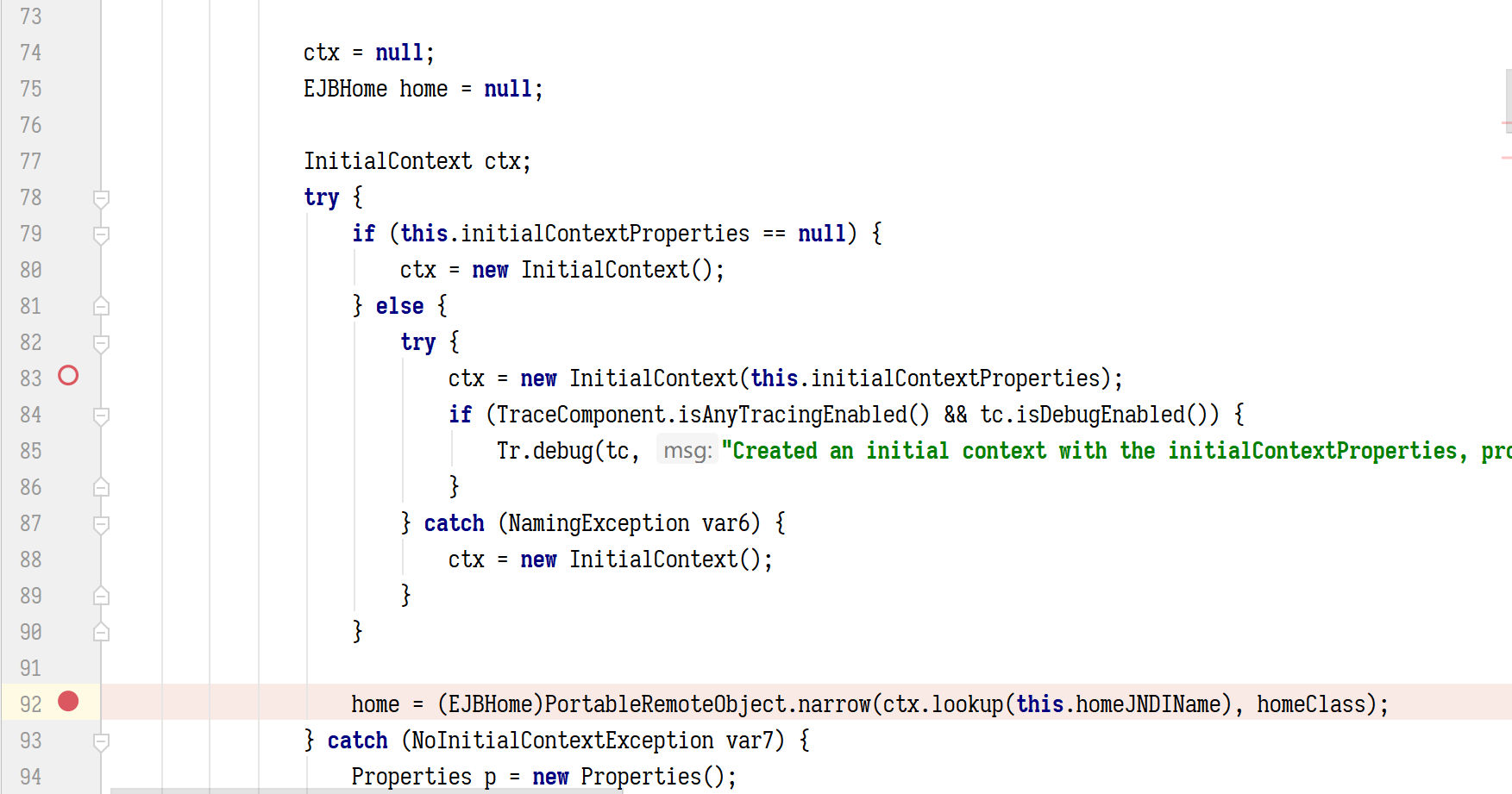
Task: Add breakpoint in gutter at line 88
Action: click(68, 560)
